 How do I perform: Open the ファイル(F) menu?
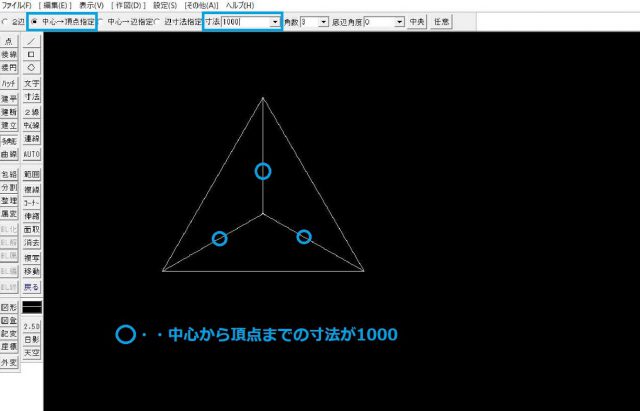coord(17,6)
